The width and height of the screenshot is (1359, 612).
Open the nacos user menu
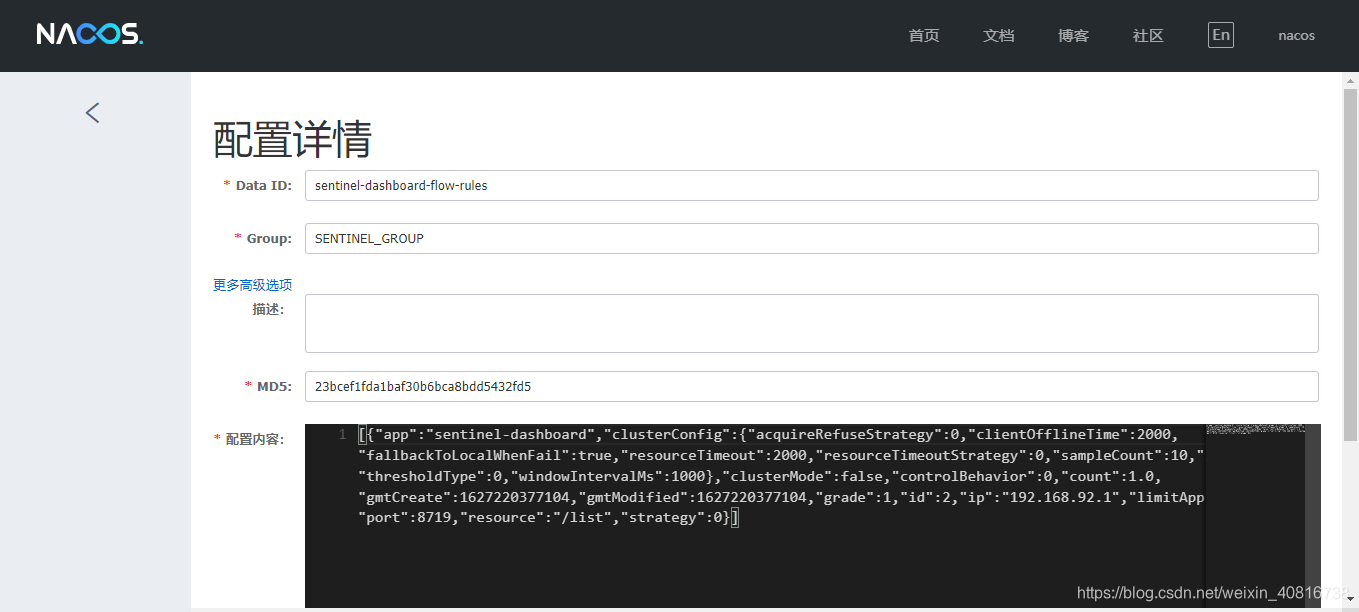1297,36
